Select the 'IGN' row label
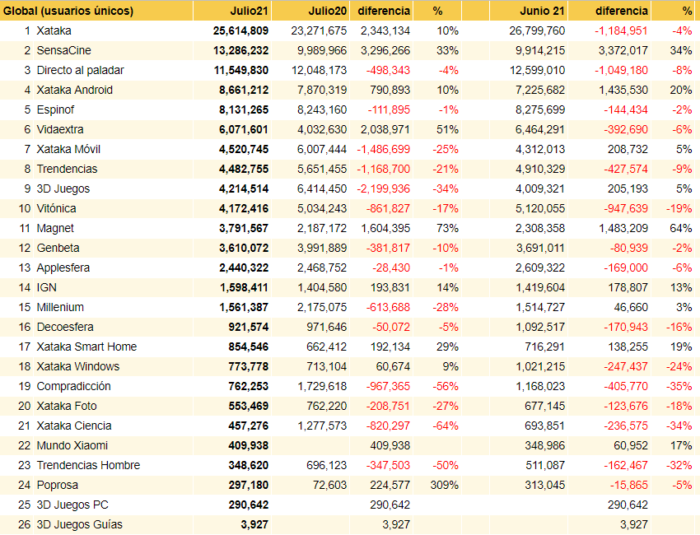 click(x=46, y=288)
